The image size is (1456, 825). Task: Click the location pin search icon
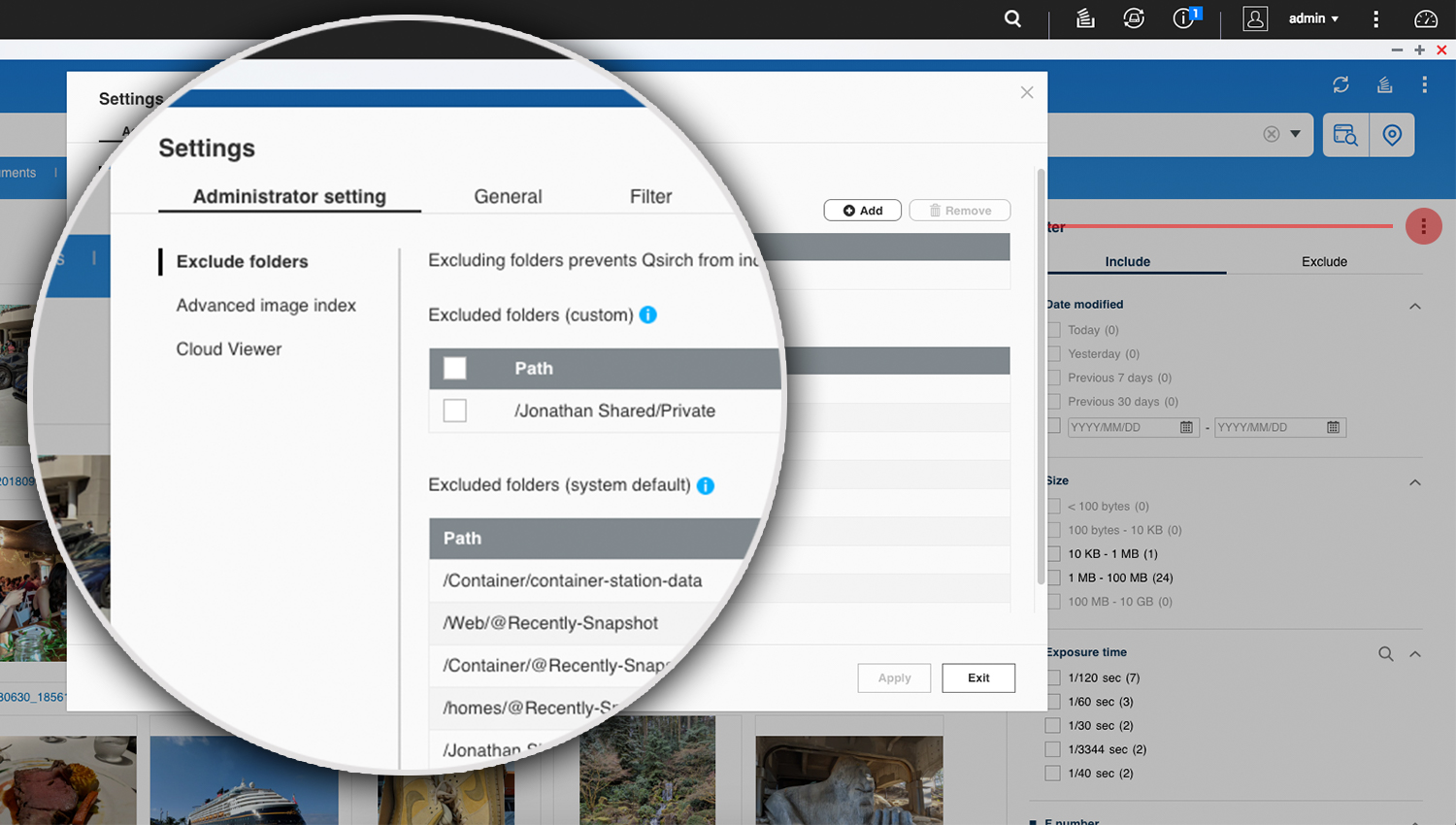(x=1392, y=135)
